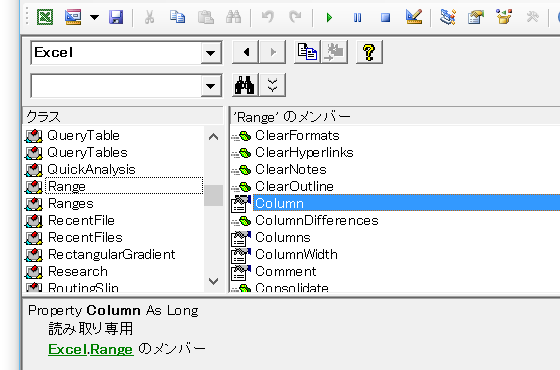
Task: Click the class list scrollbar thumb
Action: (x=213, y=195)
